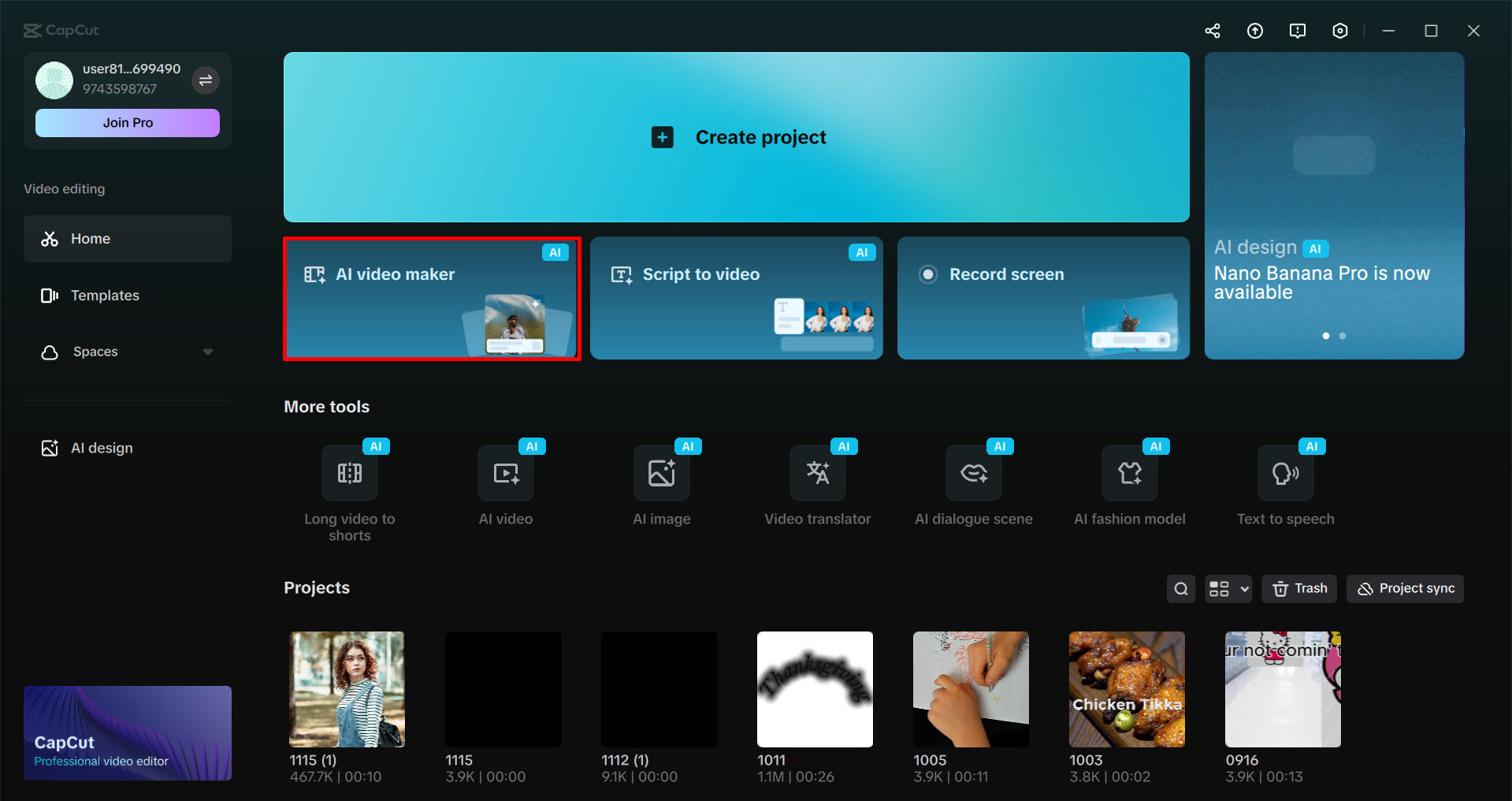Click the scissors icon beside Home
The height and width of the screenshot is (801, 1512).
(50, 239)
